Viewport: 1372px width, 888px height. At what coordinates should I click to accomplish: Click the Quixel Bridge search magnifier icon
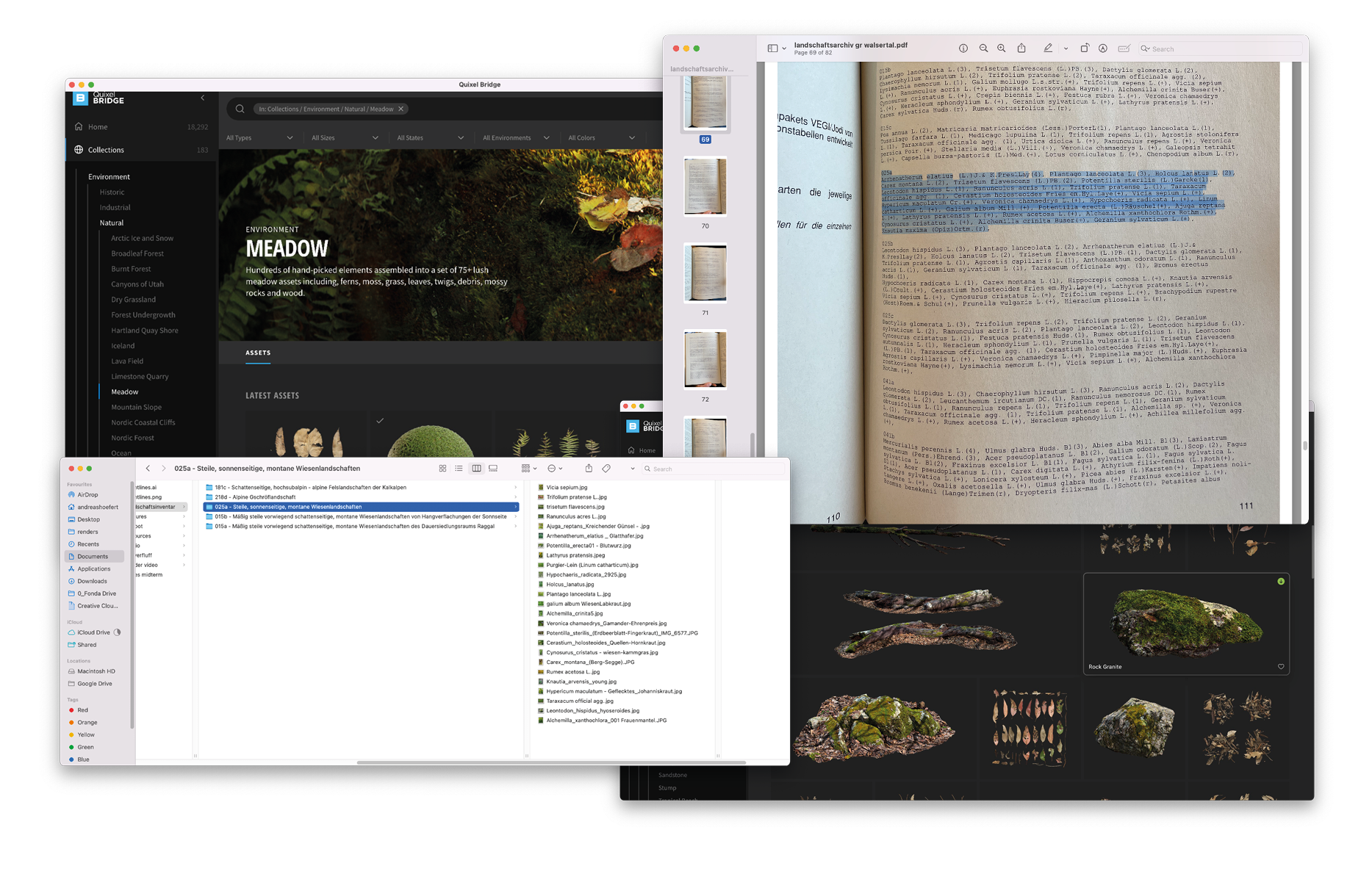(240, 109)
